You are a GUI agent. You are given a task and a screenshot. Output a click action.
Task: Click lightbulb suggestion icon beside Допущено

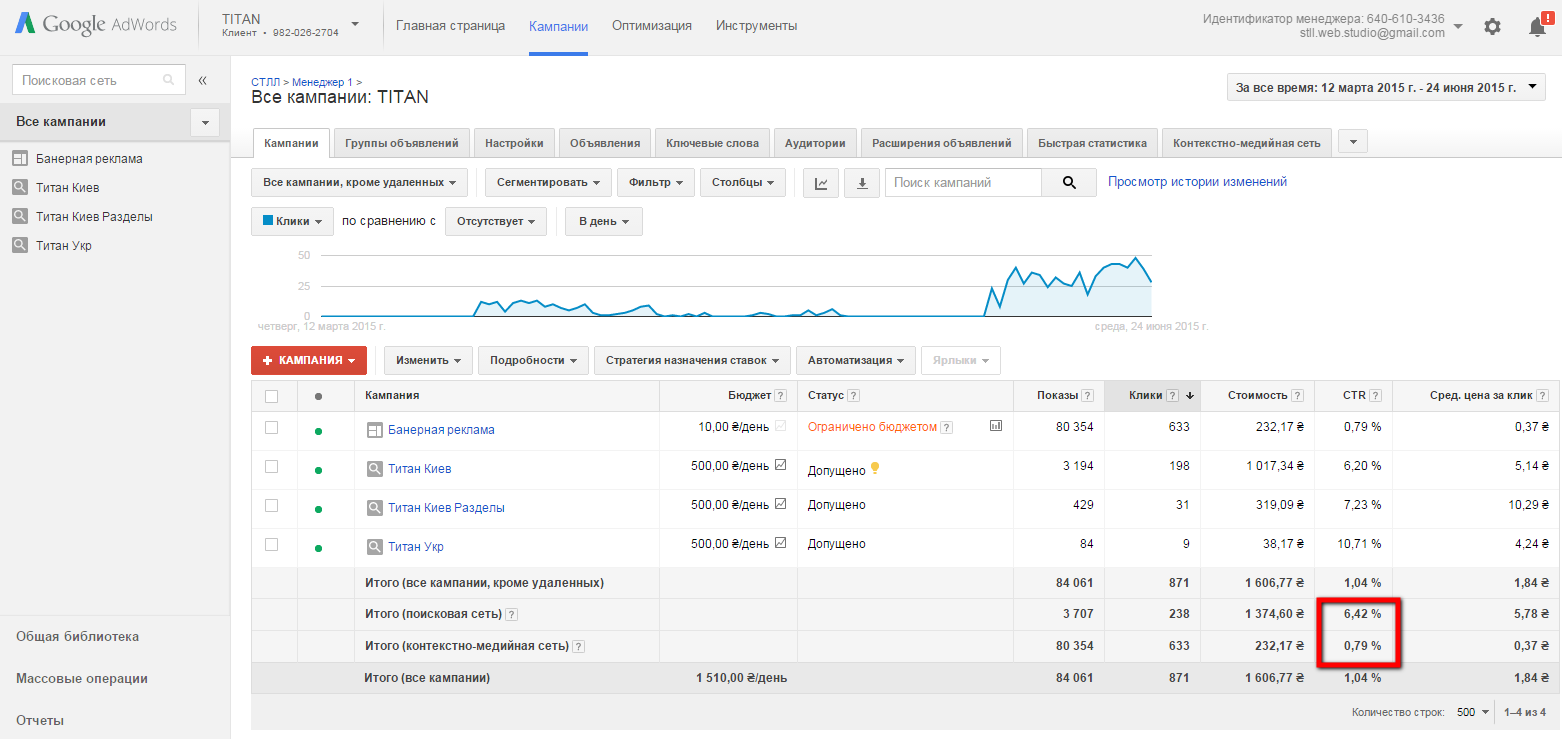[x=875, y=467]
